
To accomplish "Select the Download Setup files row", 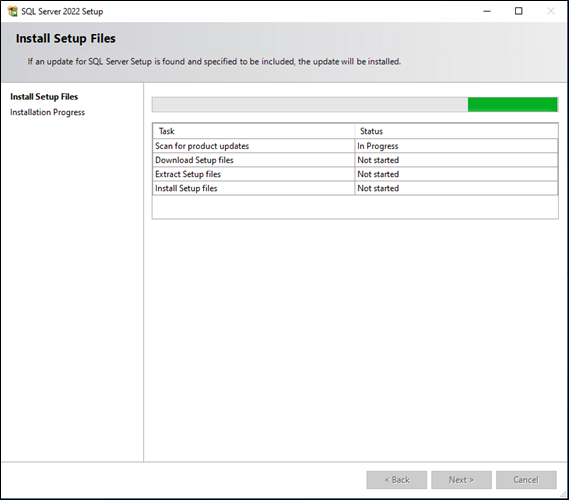I will pos(355,160).
